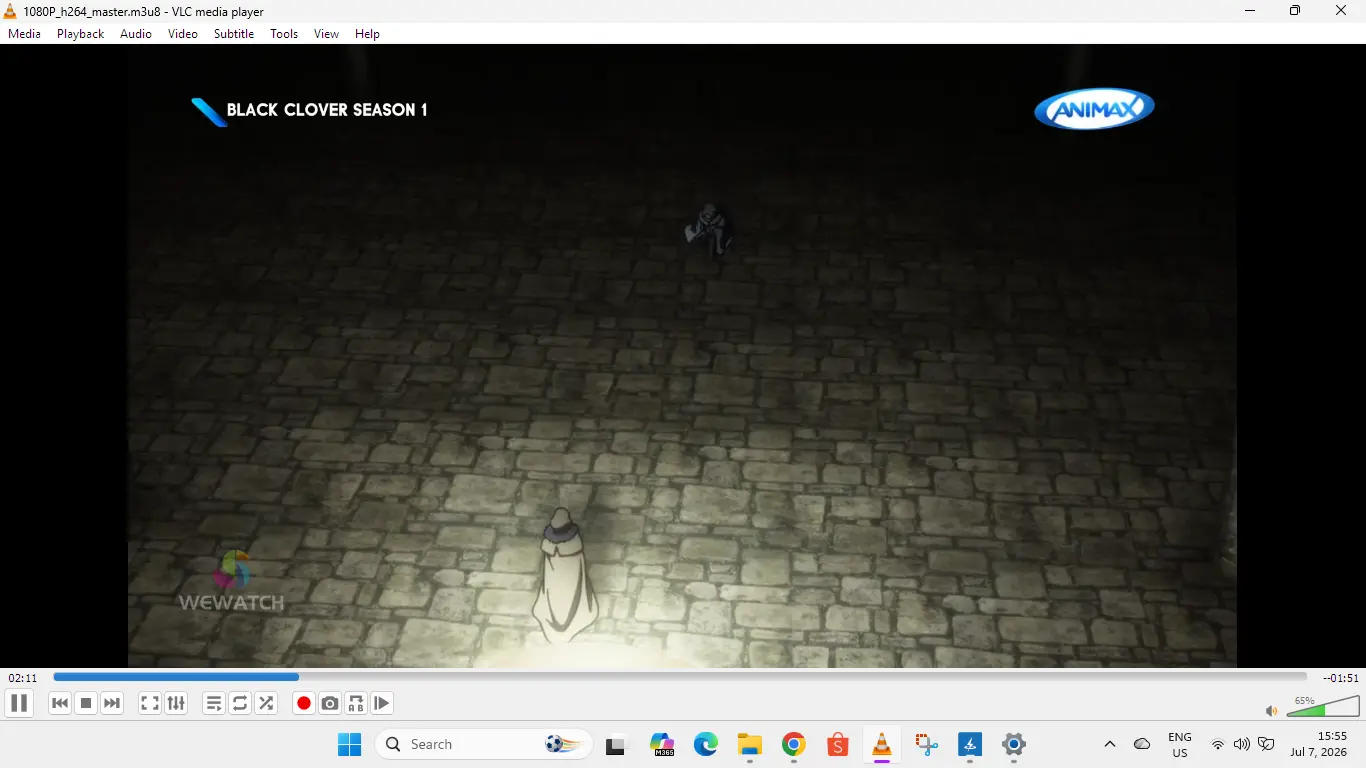Image resolution: width=1366 pixels, height=768 pixels.
Task: Skip to previous media in playlist
Action: [x=60, y=703]
